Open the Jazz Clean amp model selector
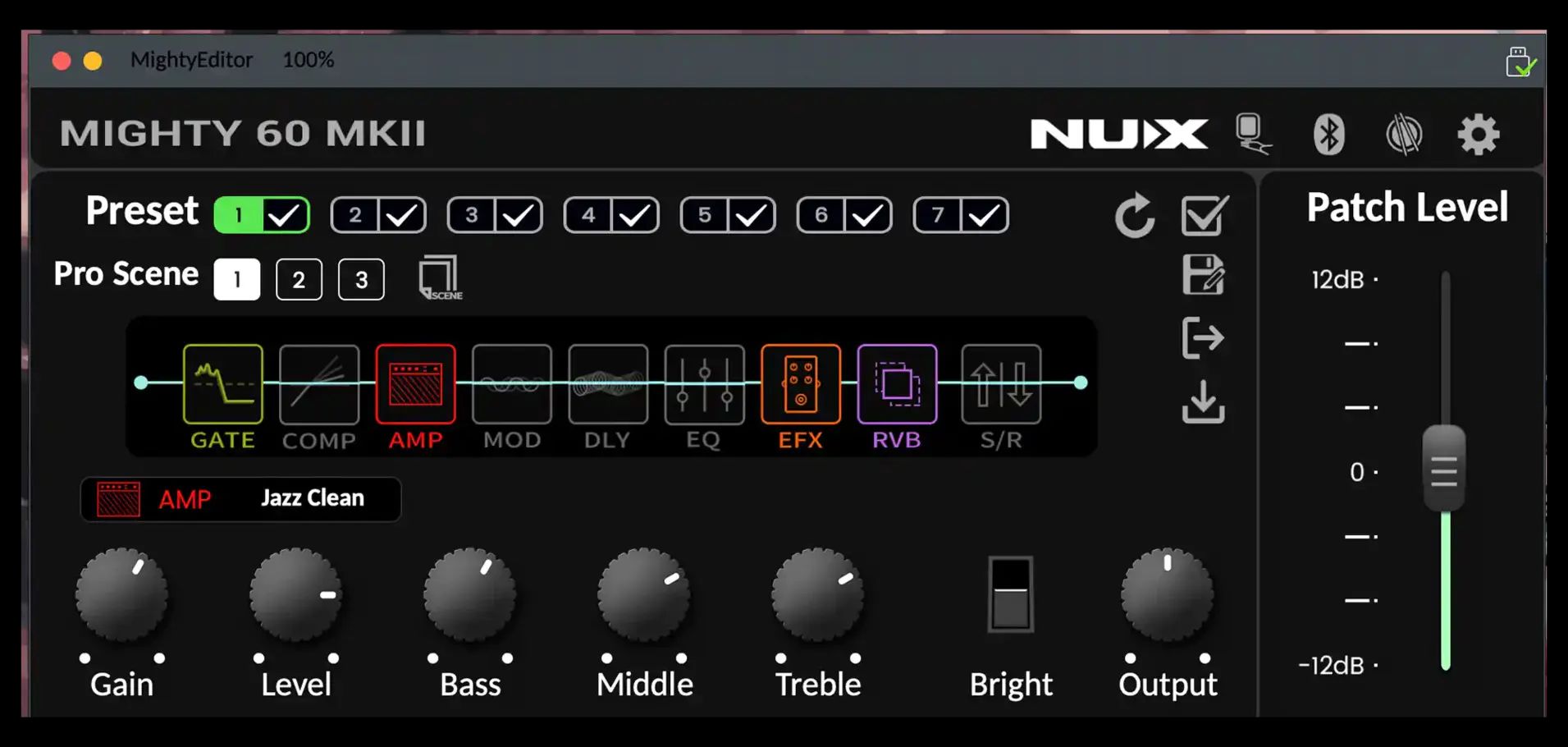 coord(312,498)
